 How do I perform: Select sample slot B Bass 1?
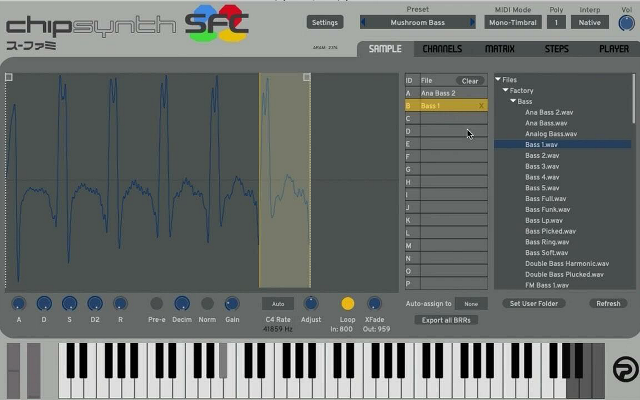pyautogui.click(x=446, y=106)
